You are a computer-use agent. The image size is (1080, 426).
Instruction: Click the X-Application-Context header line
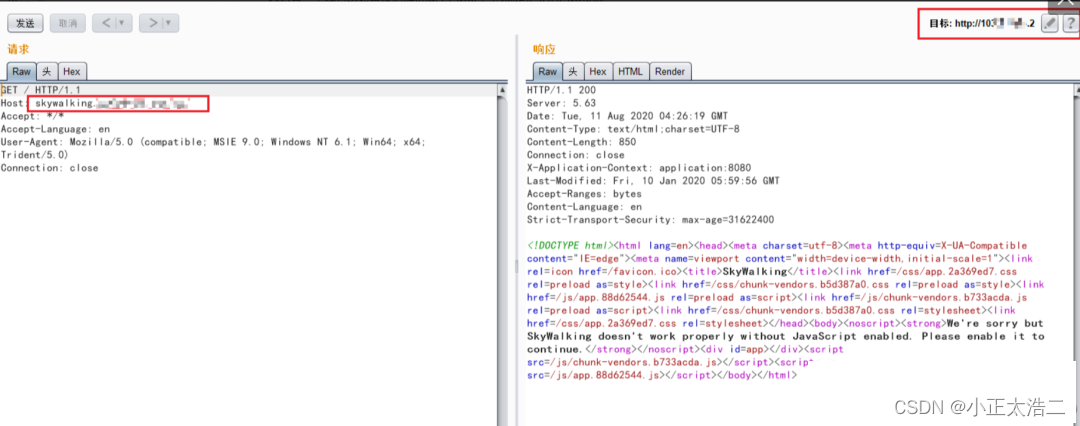[x=639, y=168]
